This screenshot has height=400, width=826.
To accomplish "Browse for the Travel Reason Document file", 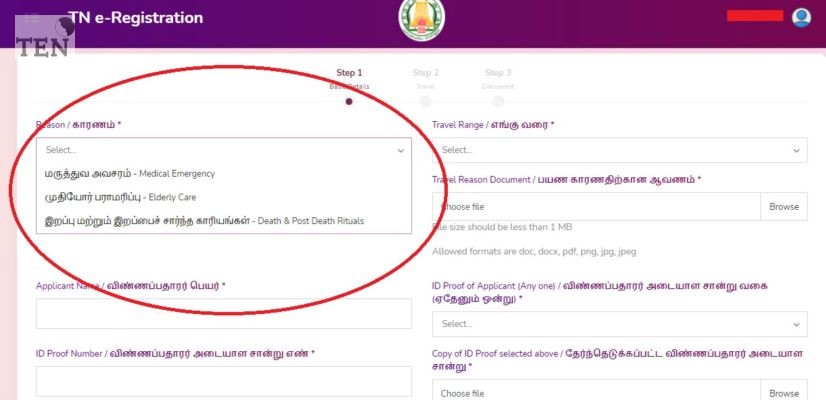I will [784, 207].
